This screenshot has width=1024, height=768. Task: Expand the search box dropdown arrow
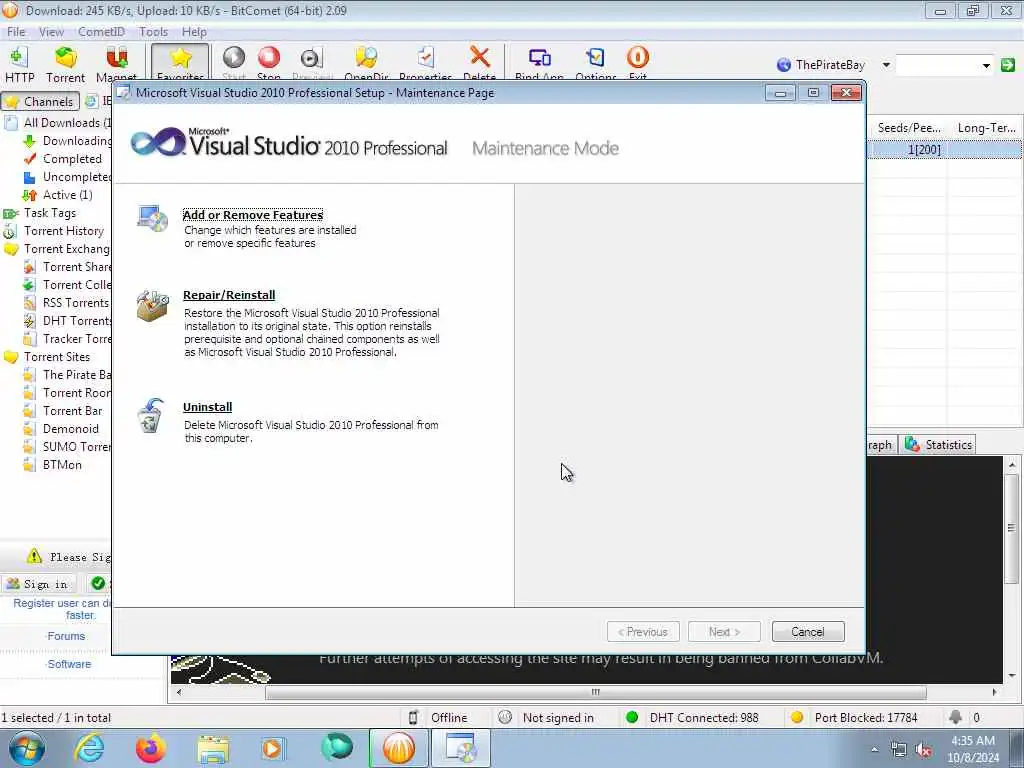point(986,65)
